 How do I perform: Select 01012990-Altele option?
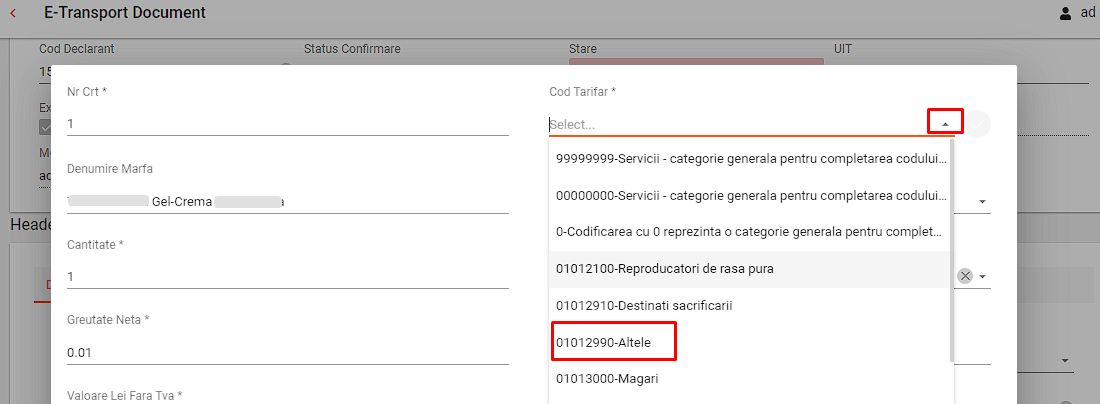coord(751,343)
